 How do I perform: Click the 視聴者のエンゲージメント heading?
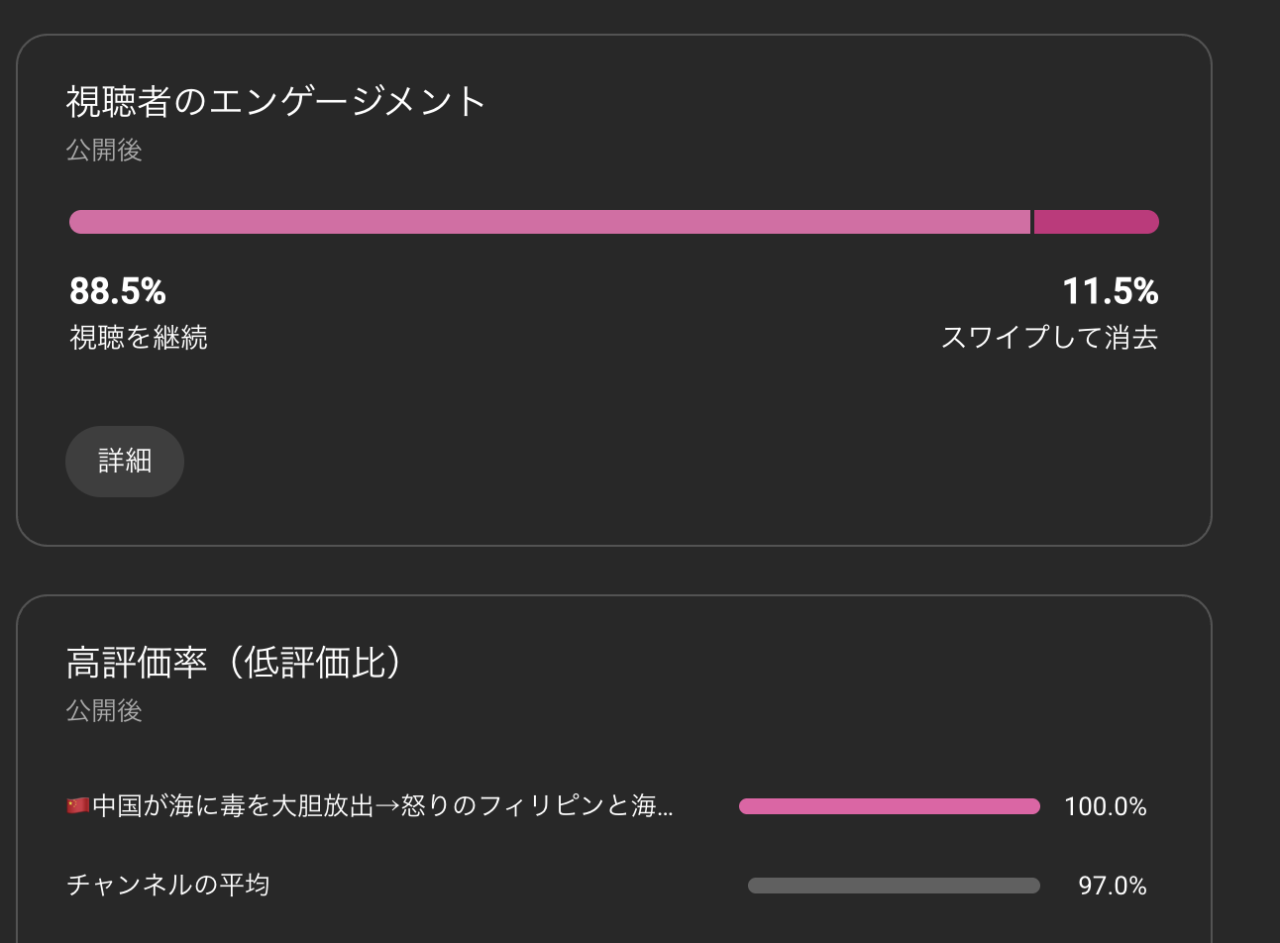[x=275, y=101]
